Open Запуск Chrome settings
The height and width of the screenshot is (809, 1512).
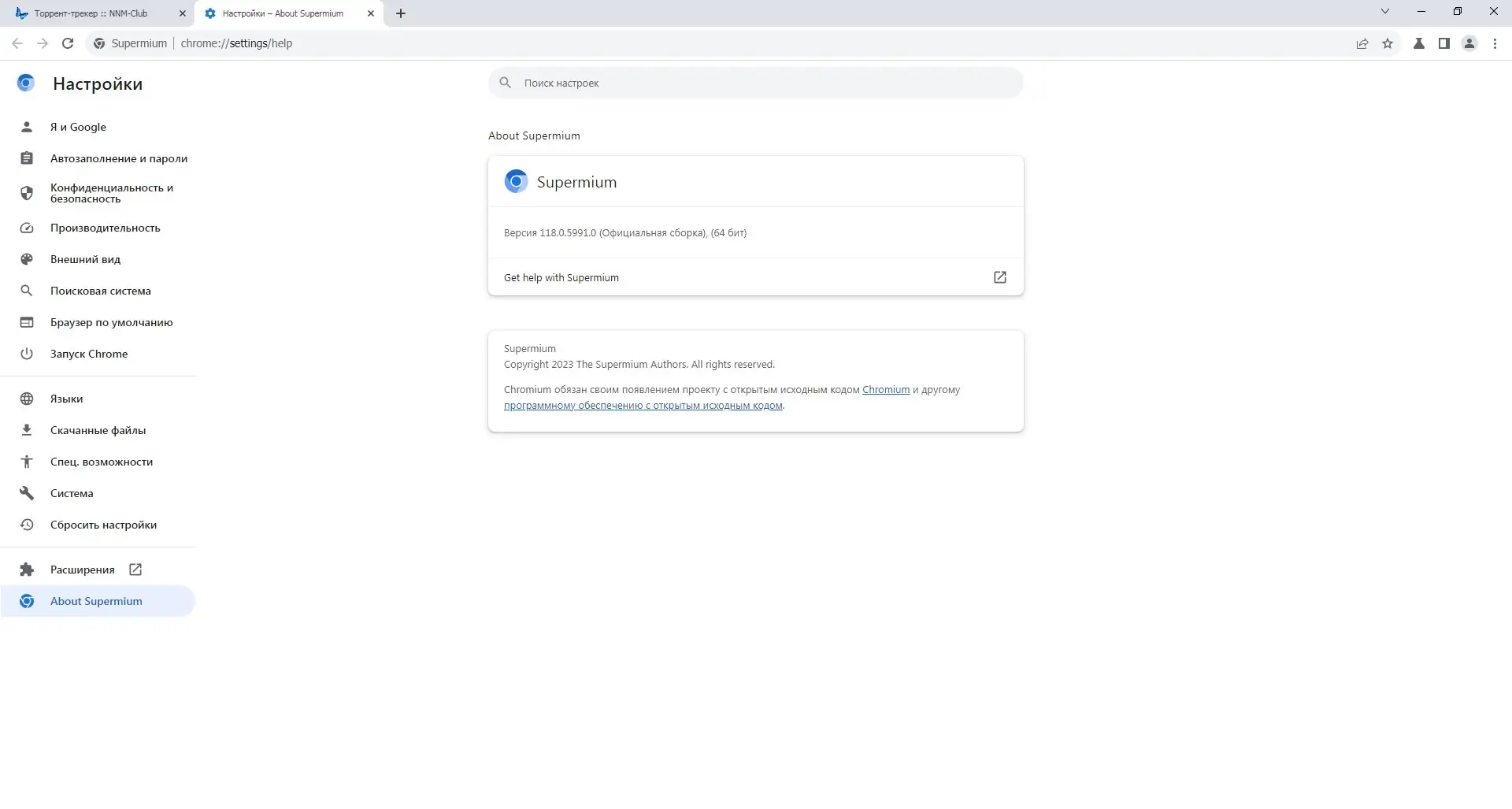click(98, 354)
